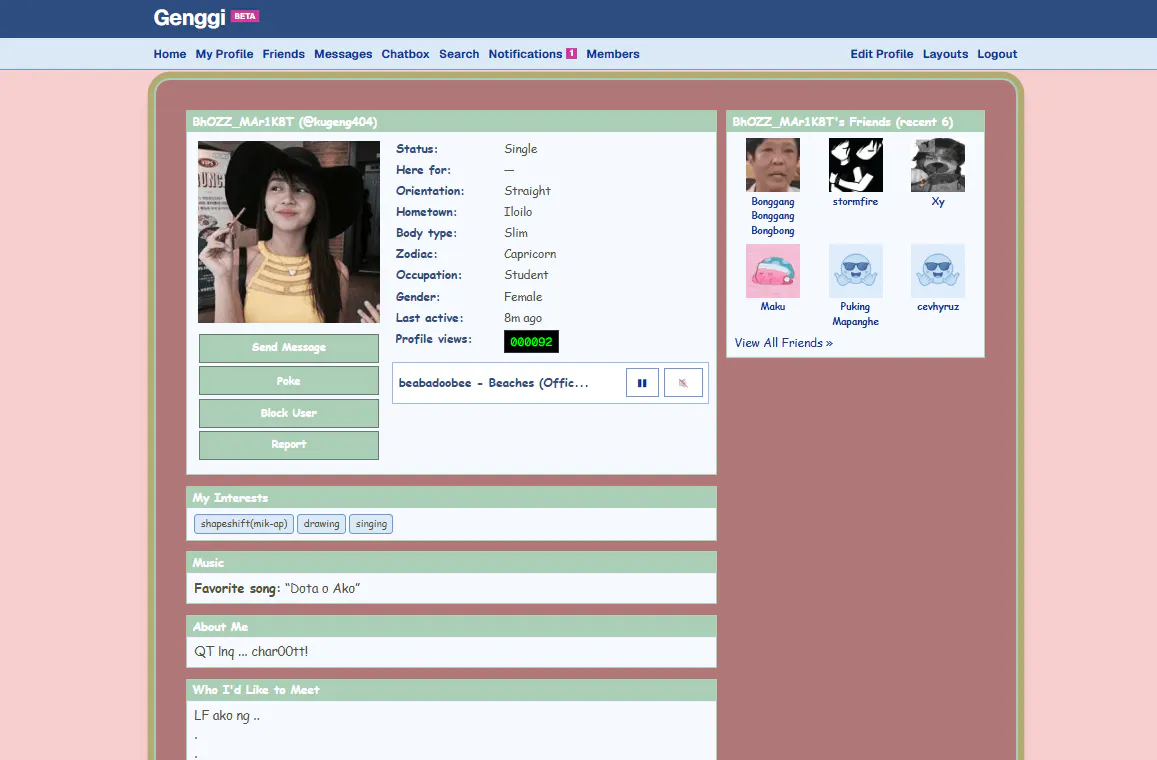Click the LF ako ng text
The width and height of the screenshot is (1157, 760).
(227, 716)
